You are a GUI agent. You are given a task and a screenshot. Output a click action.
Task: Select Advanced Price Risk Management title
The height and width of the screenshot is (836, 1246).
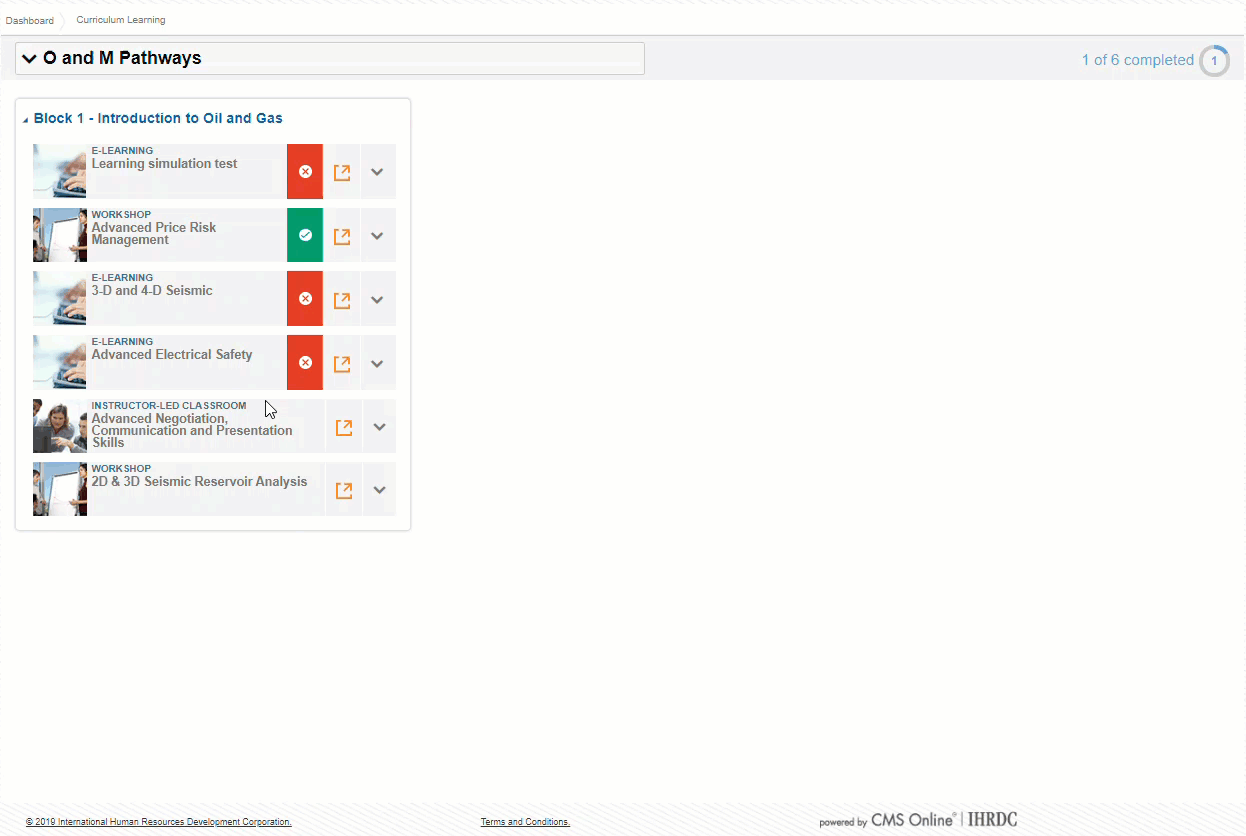(x=154, y=234)
